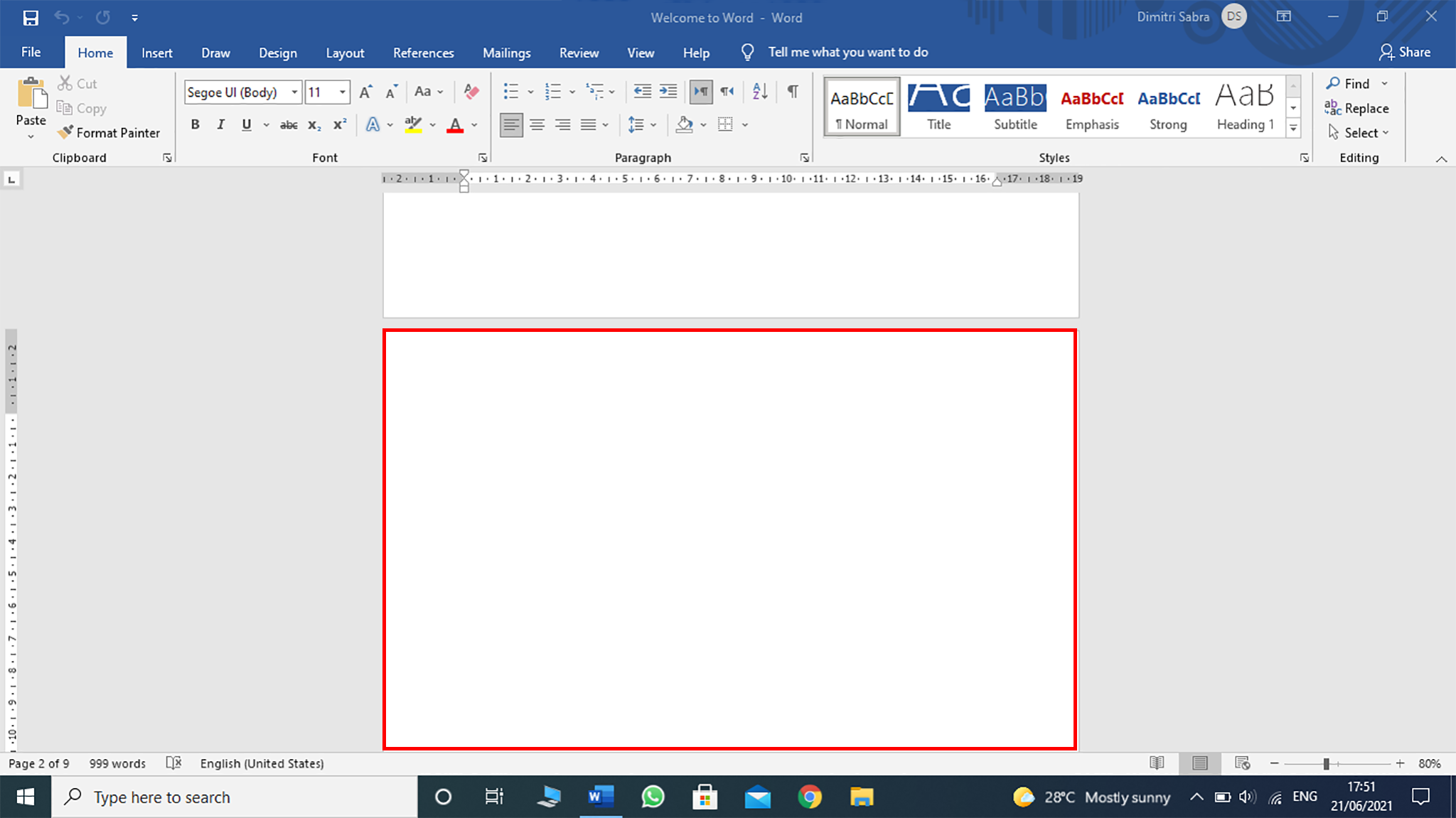Toggle Web Layout view in status bar
The height and width of the screenshot is (818, 1456).
(1243, 763)
